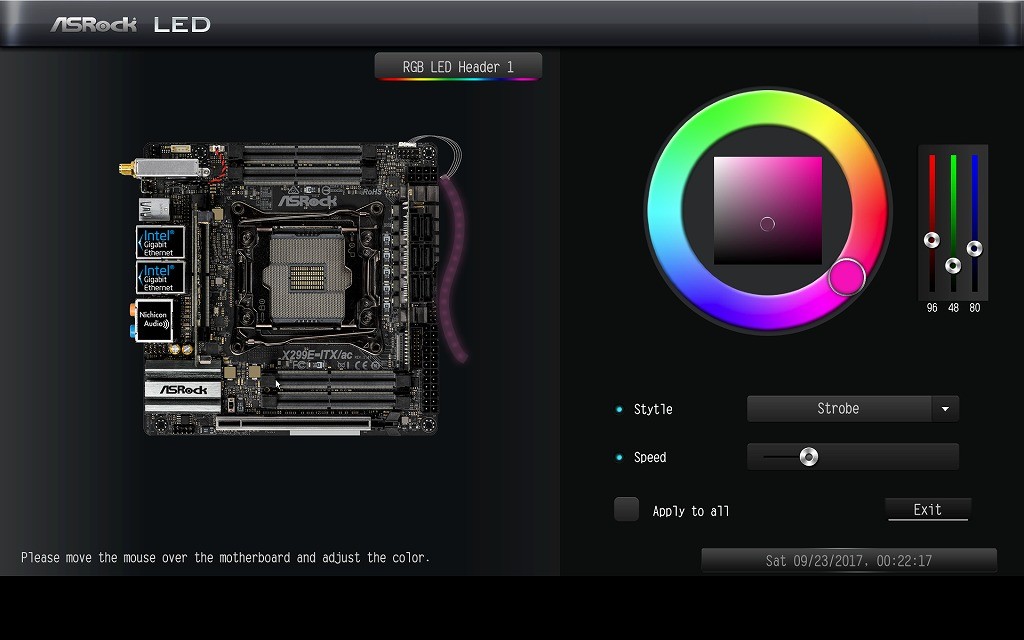
Task: Click the second Intel Gigabit Ethernet port
Action: (x=160, y=278)
